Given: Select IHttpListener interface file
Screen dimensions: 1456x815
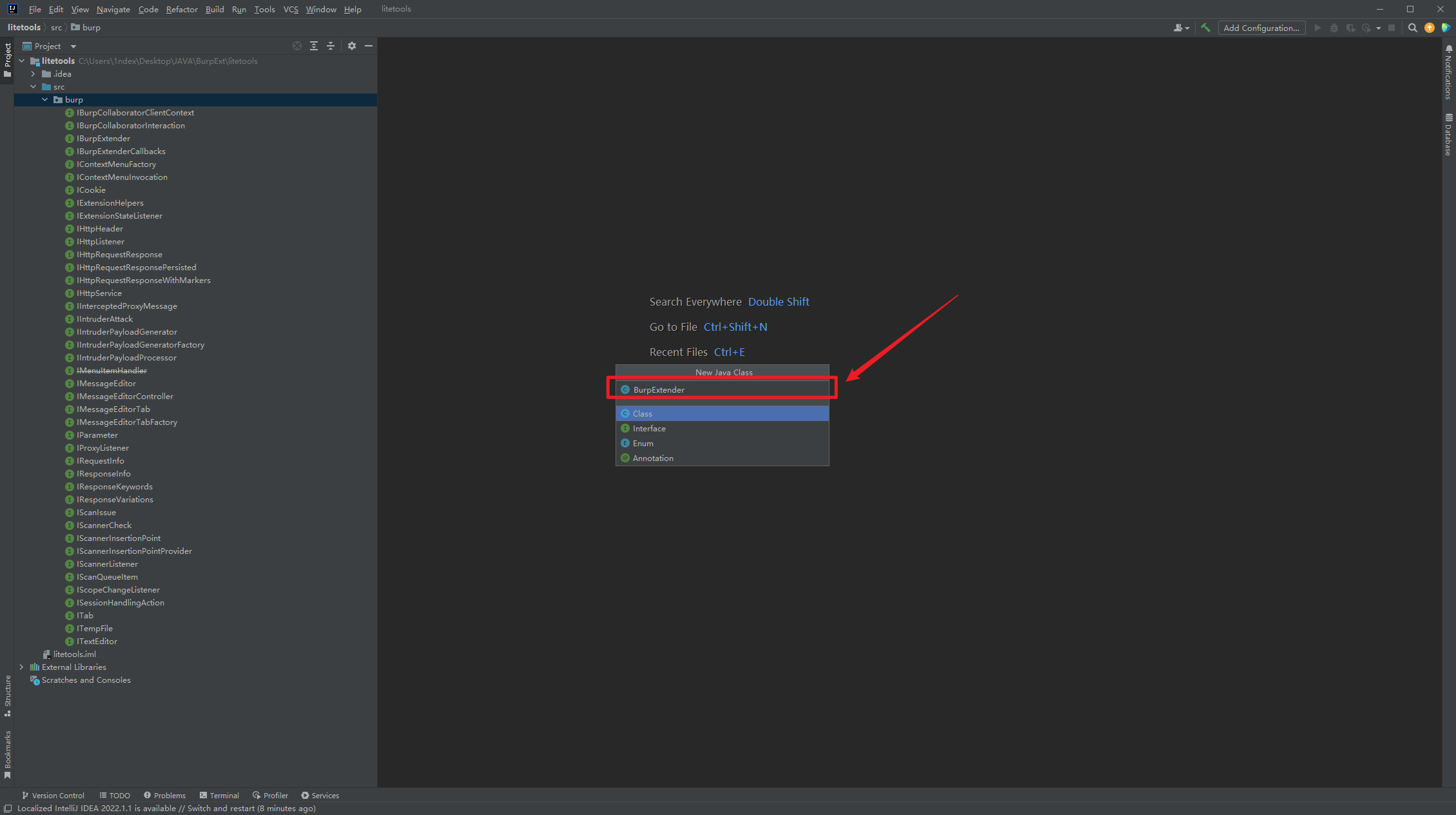Looking at the screenshot, I should point(100,241).
